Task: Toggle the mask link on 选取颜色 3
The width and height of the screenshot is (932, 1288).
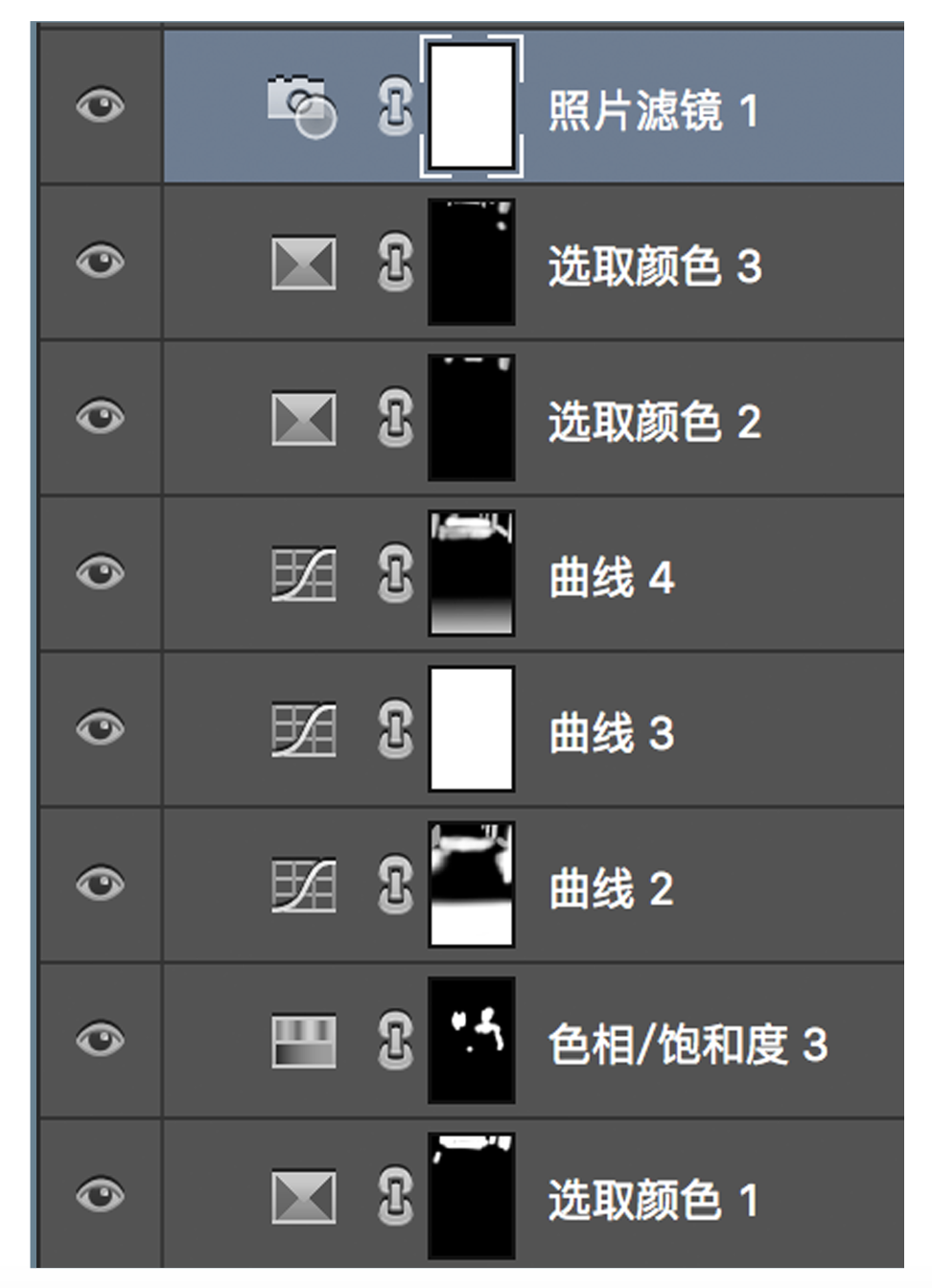Action: (x=395, y=263)
